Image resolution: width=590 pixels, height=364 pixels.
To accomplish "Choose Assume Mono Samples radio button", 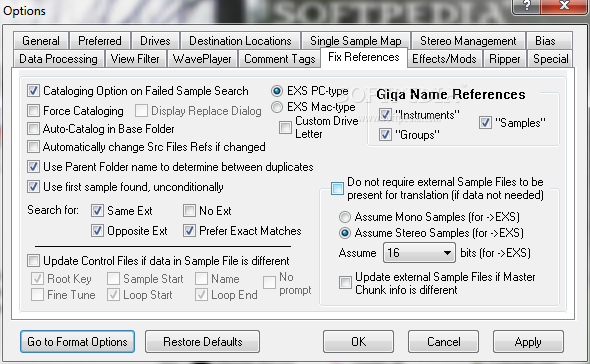I will [345, 217].
